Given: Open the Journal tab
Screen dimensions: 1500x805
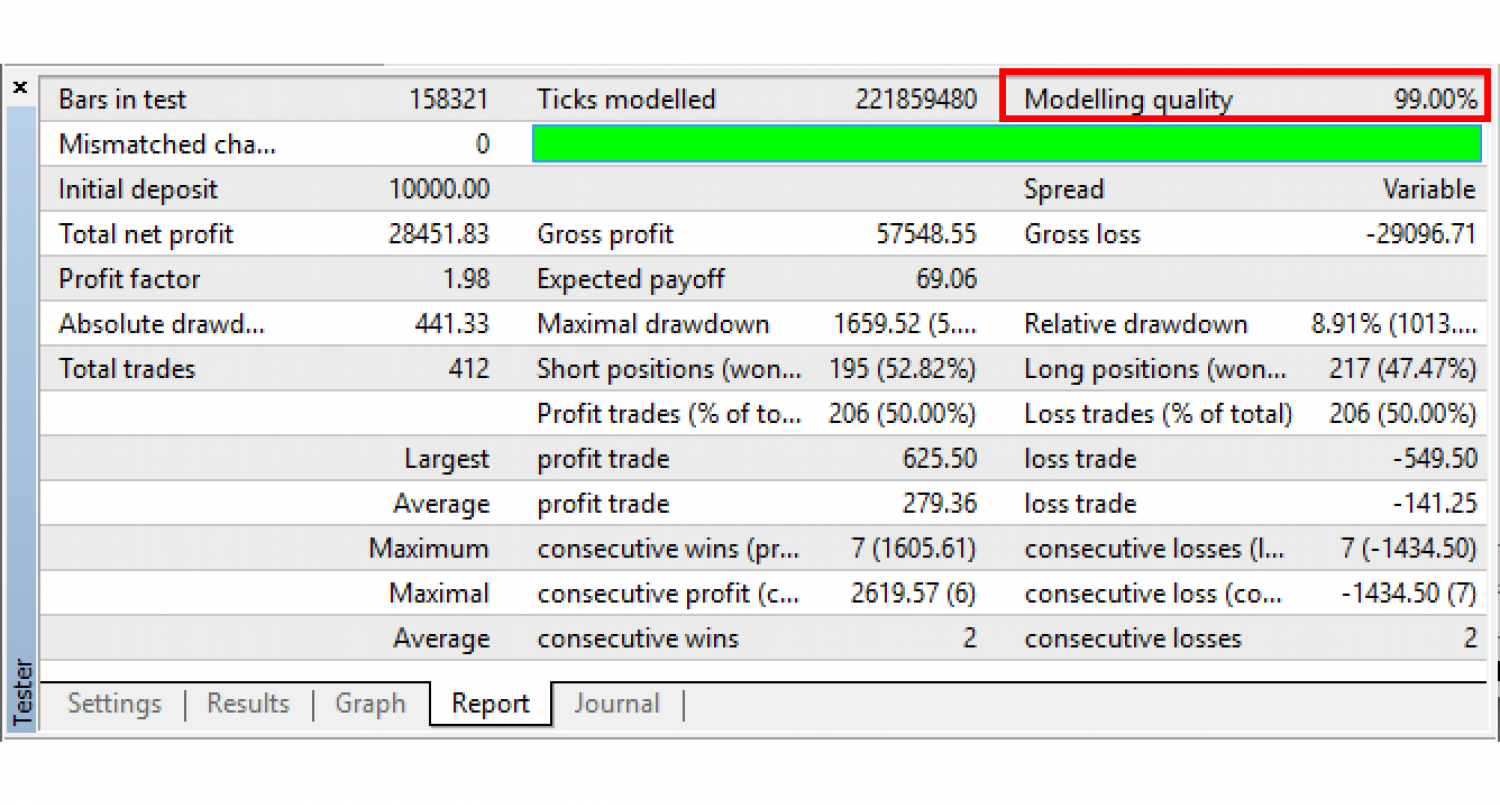Looking at the screenshot, I should pyautogui.click(x=617, y=704).
